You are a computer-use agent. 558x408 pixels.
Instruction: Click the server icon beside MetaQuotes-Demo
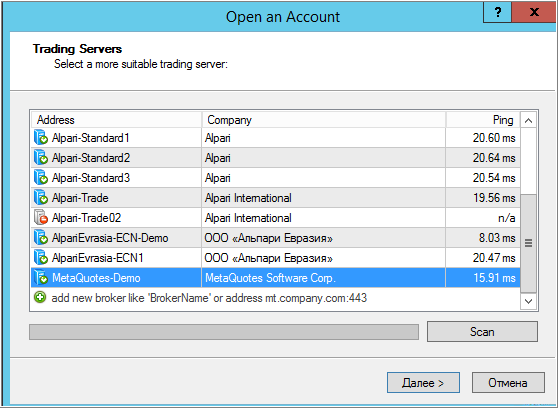(x=41, y=278)
